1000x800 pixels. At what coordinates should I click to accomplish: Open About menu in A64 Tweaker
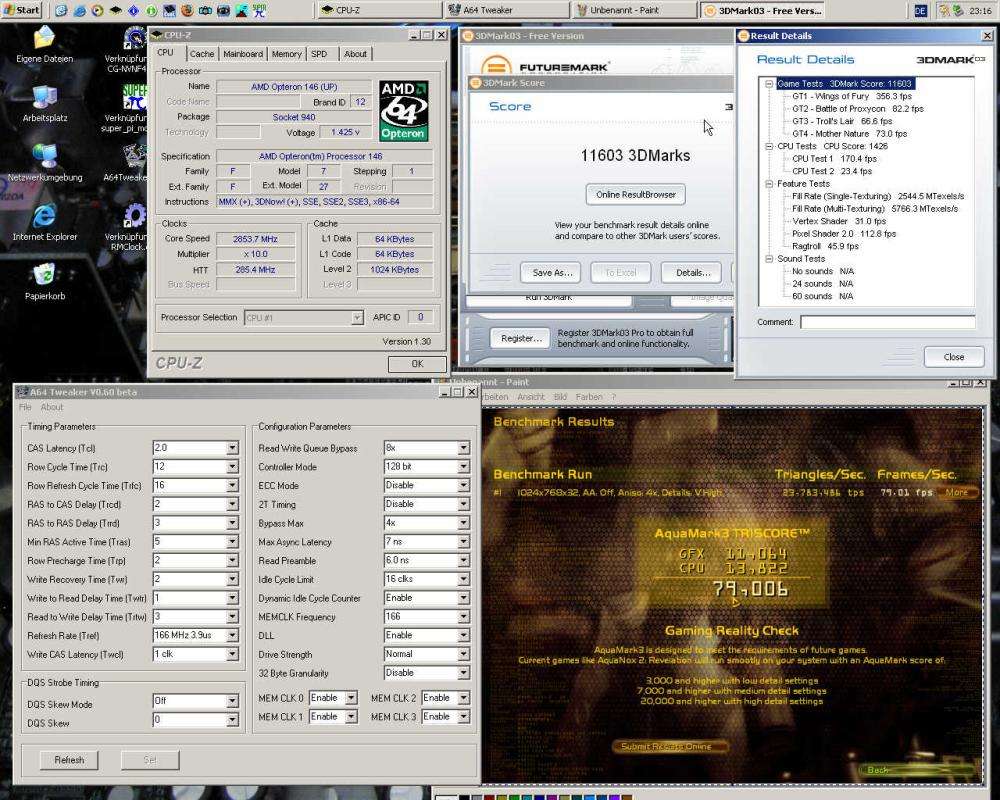(x=52, y=407)
